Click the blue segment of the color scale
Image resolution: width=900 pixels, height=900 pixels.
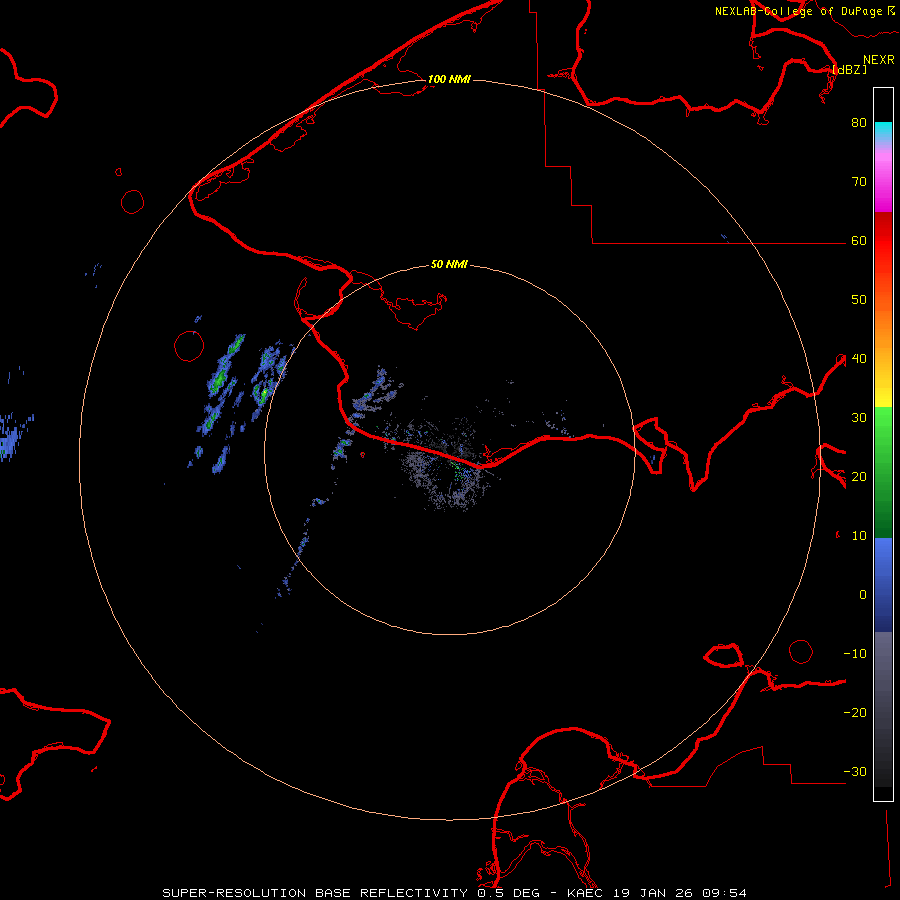883,585
